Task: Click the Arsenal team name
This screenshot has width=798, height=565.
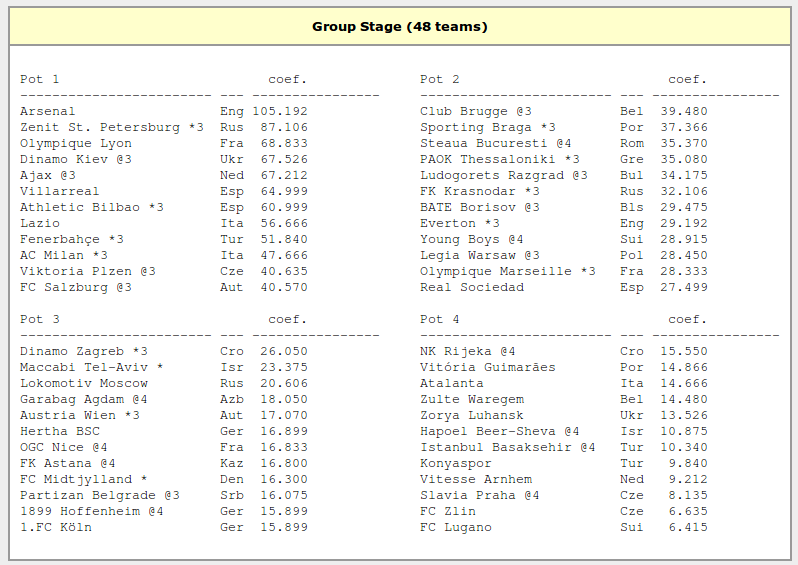Action: tap(47, 111)
